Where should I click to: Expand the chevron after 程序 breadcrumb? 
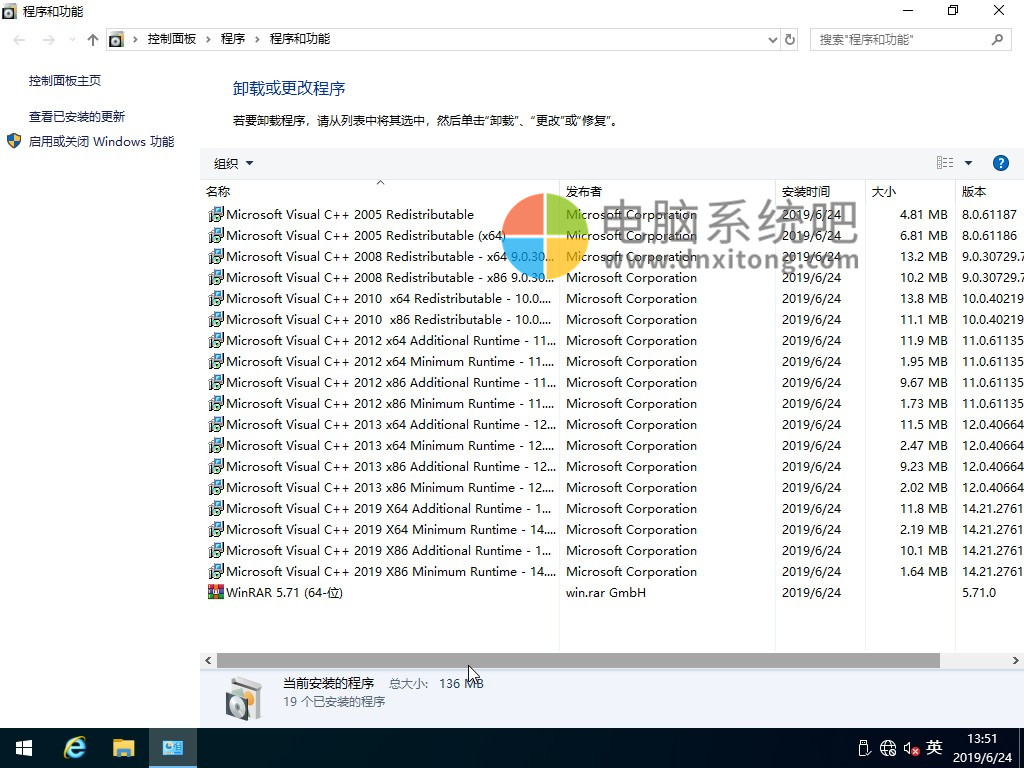[x=257, y=40]
